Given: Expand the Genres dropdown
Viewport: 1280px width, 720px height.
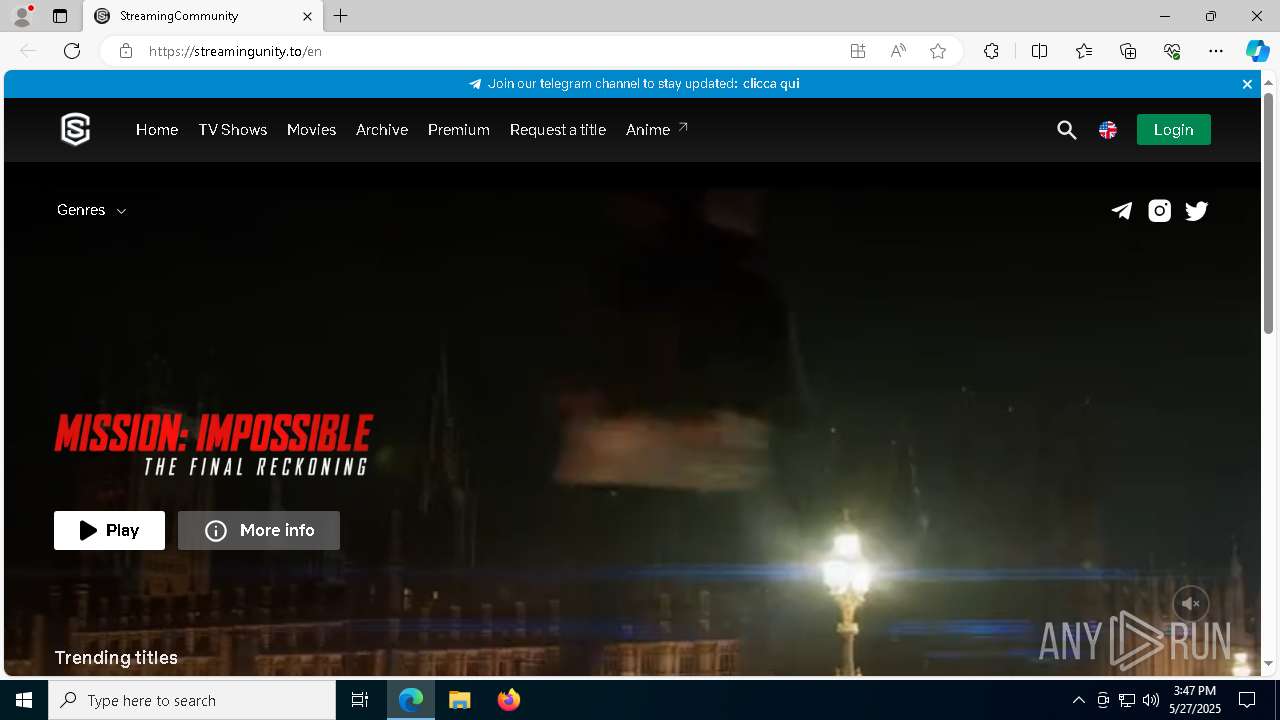Looking at the screenshot, I should (91, 210).
